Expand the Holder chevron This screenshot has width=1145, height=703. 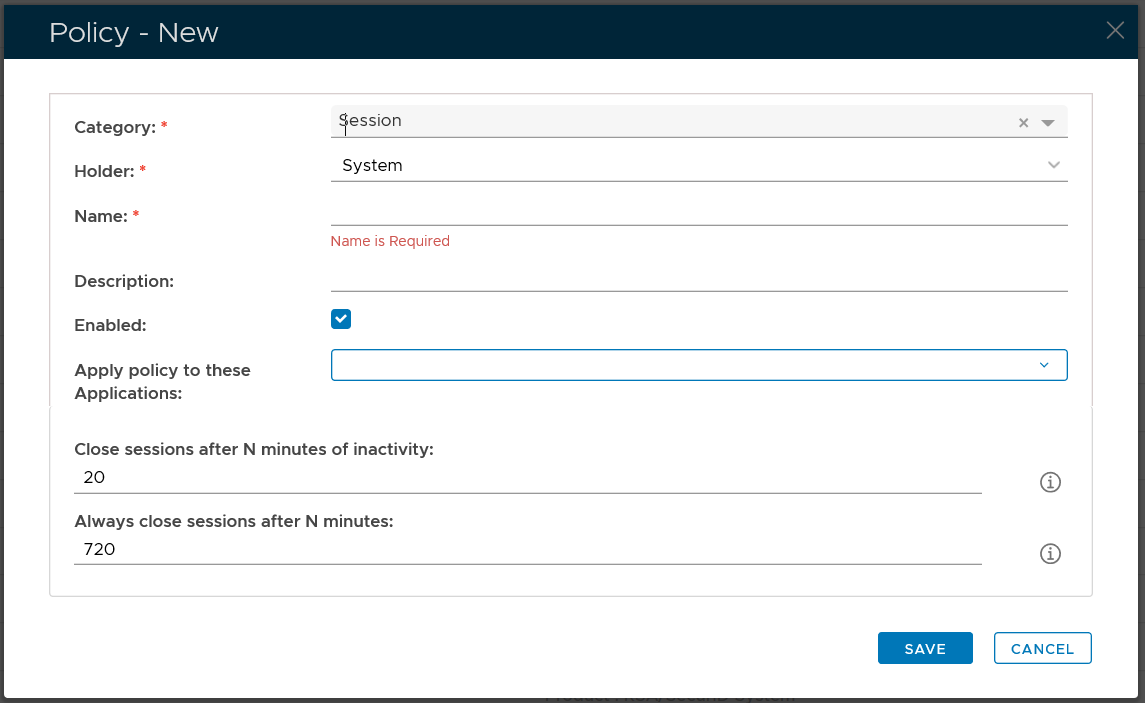click(1053, 165)
